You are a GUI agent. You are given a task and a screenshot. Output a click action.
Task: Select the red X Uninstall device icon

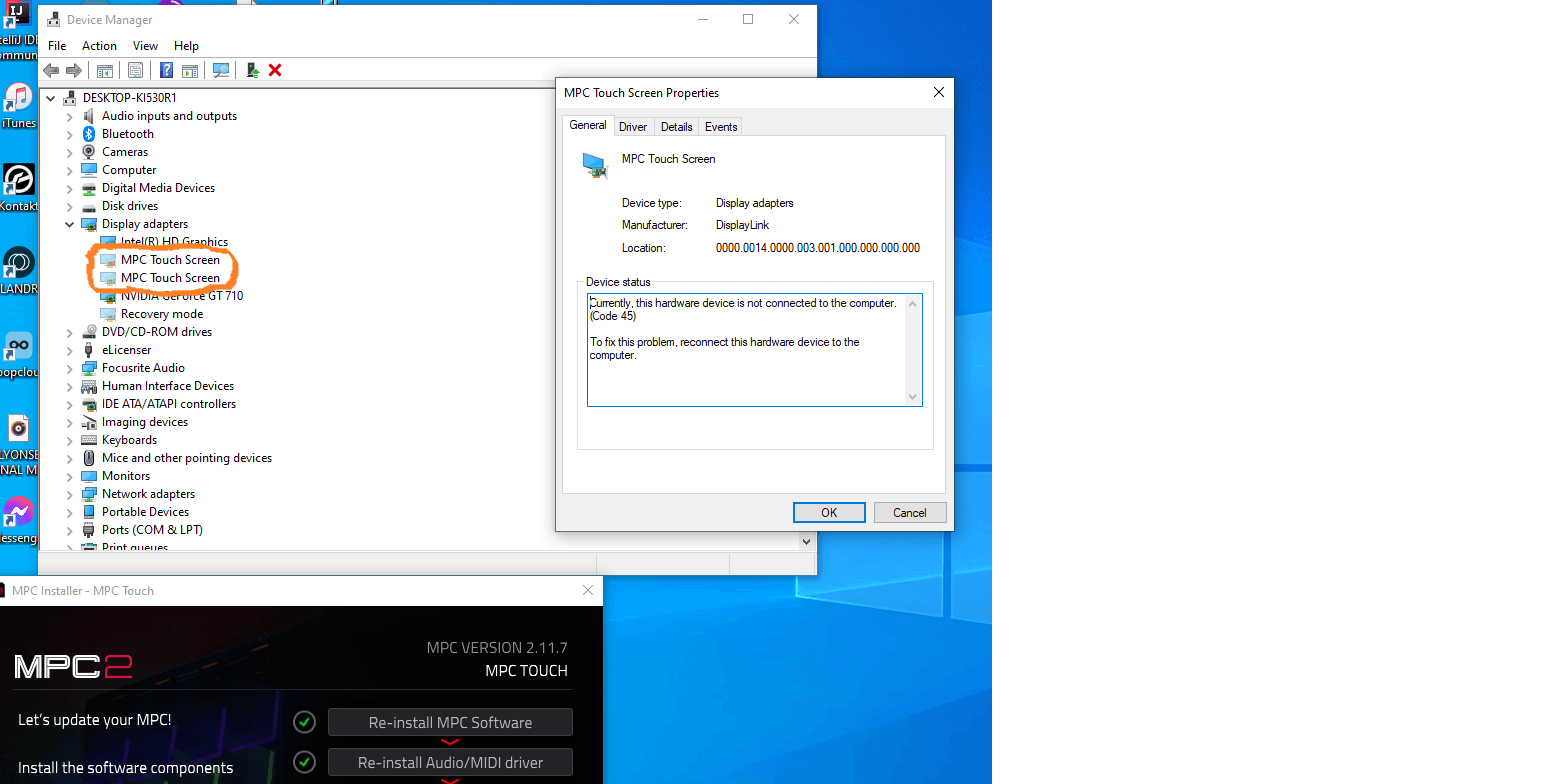[274, 70]
